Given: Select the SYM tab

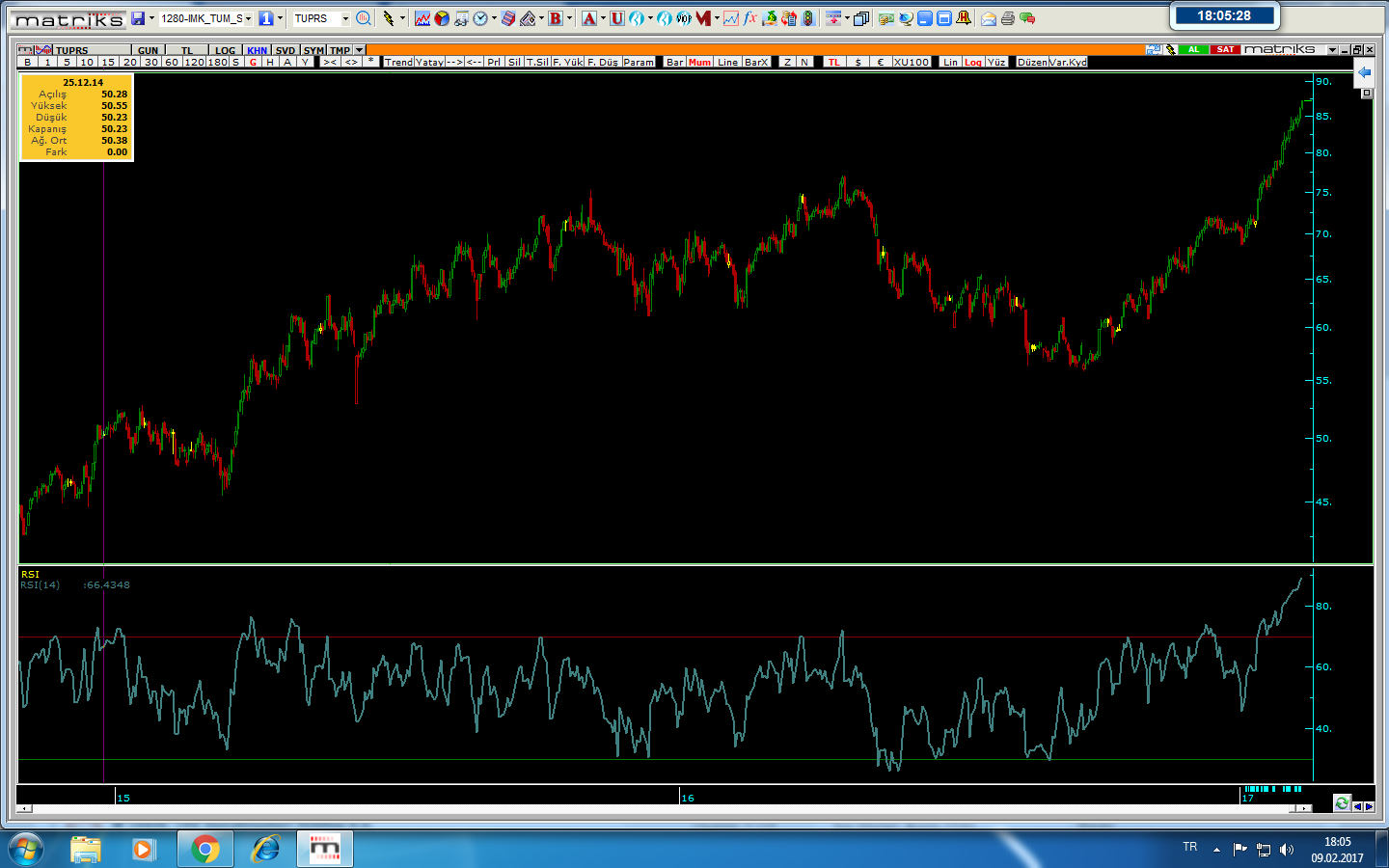Looking at the screenshot, I should coord(313,50).
